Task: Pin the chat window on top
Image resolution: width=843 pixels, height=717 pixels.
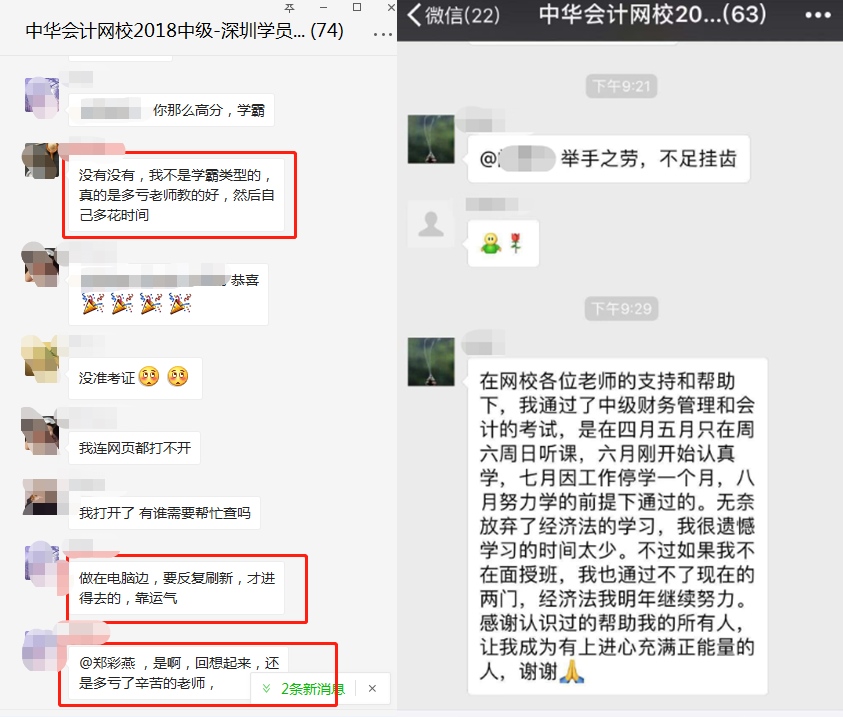Action: [289, 8]
